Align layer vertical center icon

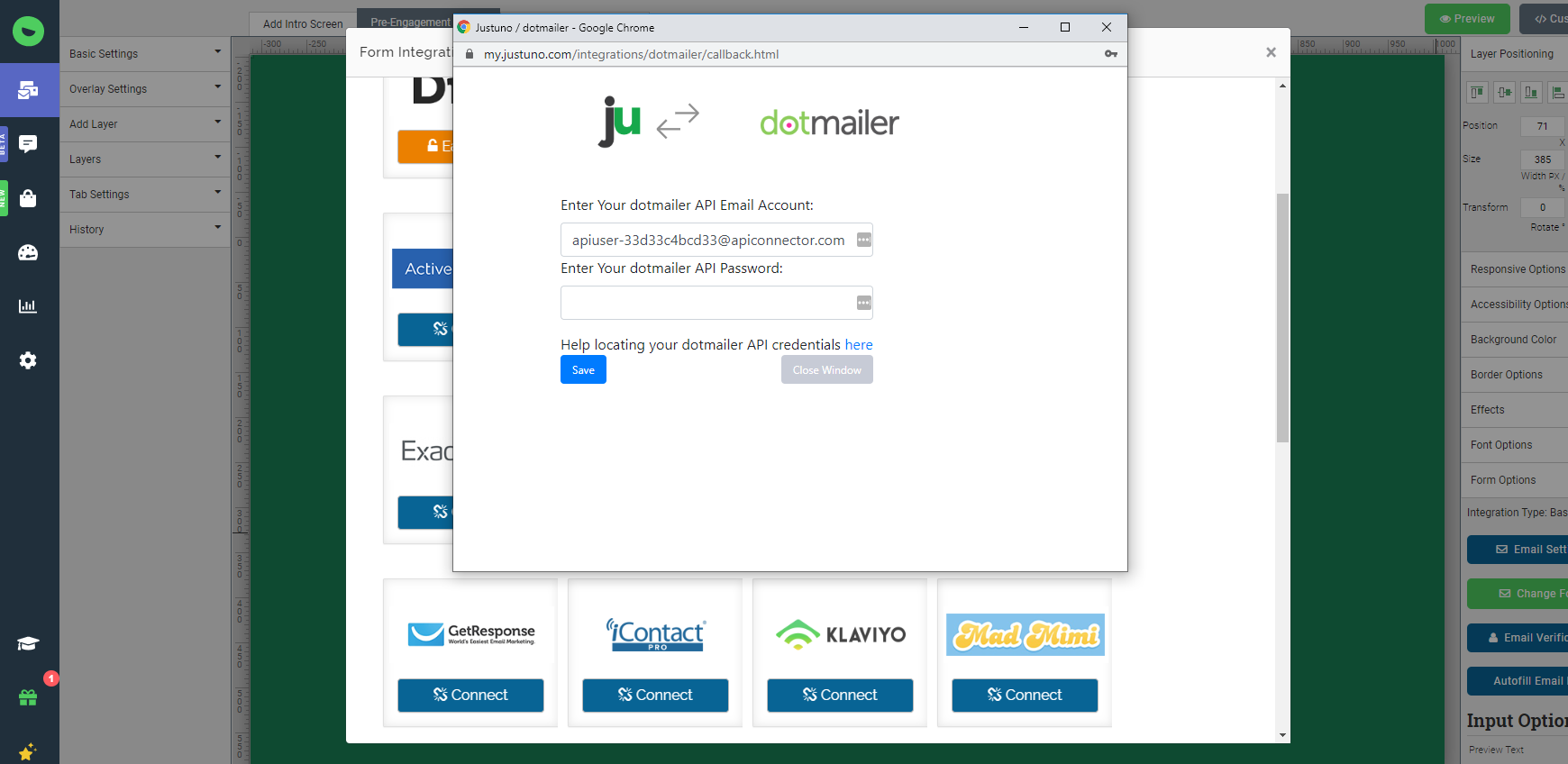pos(1504,92)
